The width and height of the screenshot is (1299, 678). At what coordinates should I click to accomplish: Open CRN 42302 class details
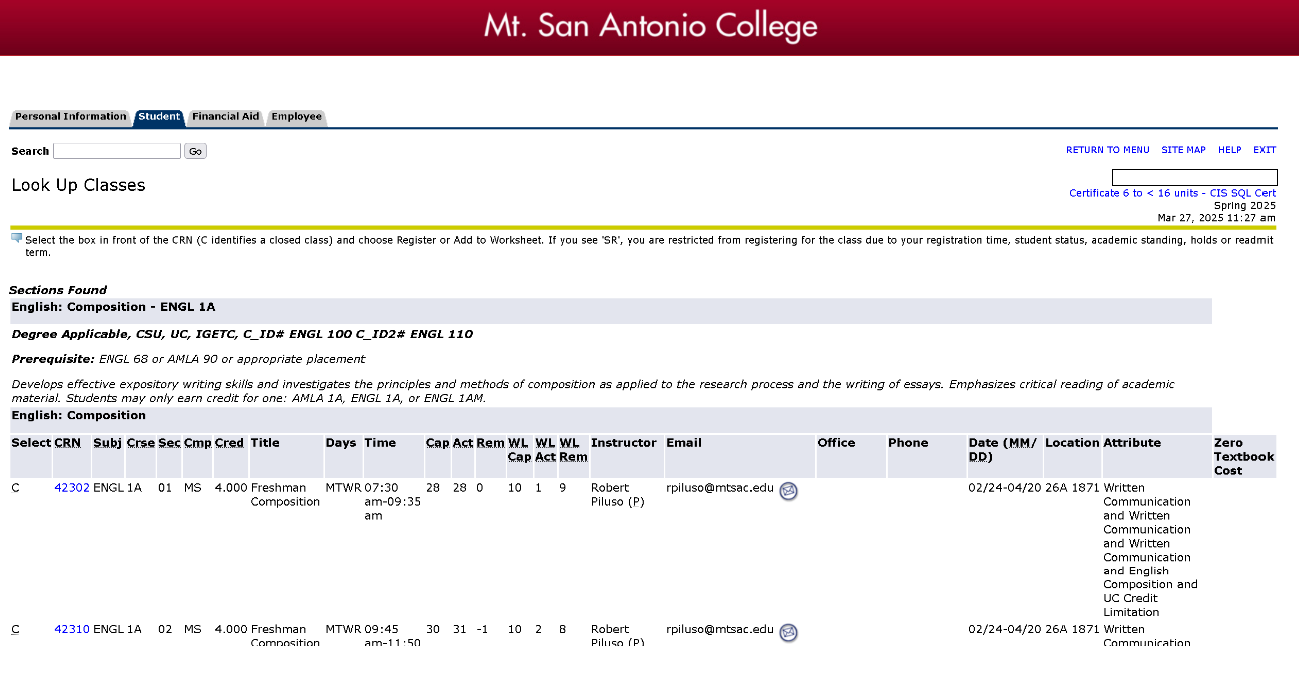click(x=72, y=488)
